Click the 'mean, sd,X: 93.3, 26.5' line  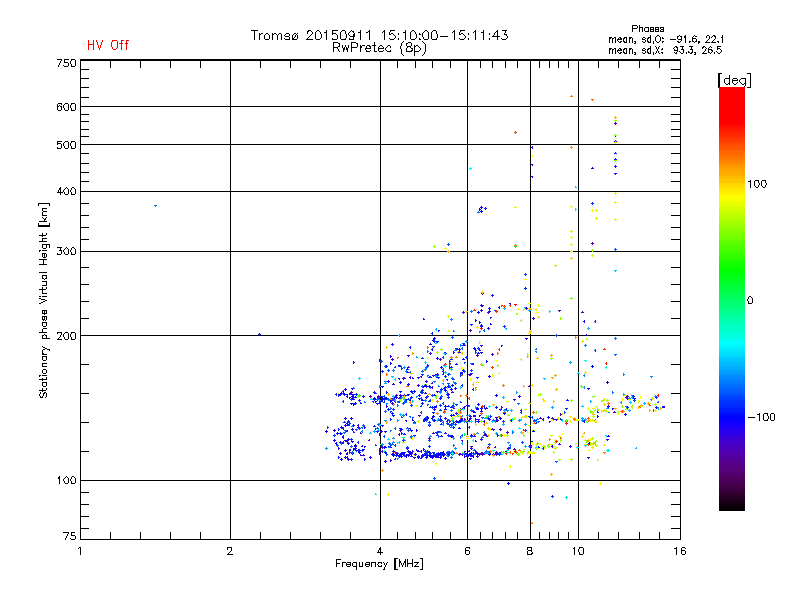click(x=665, y=50)
